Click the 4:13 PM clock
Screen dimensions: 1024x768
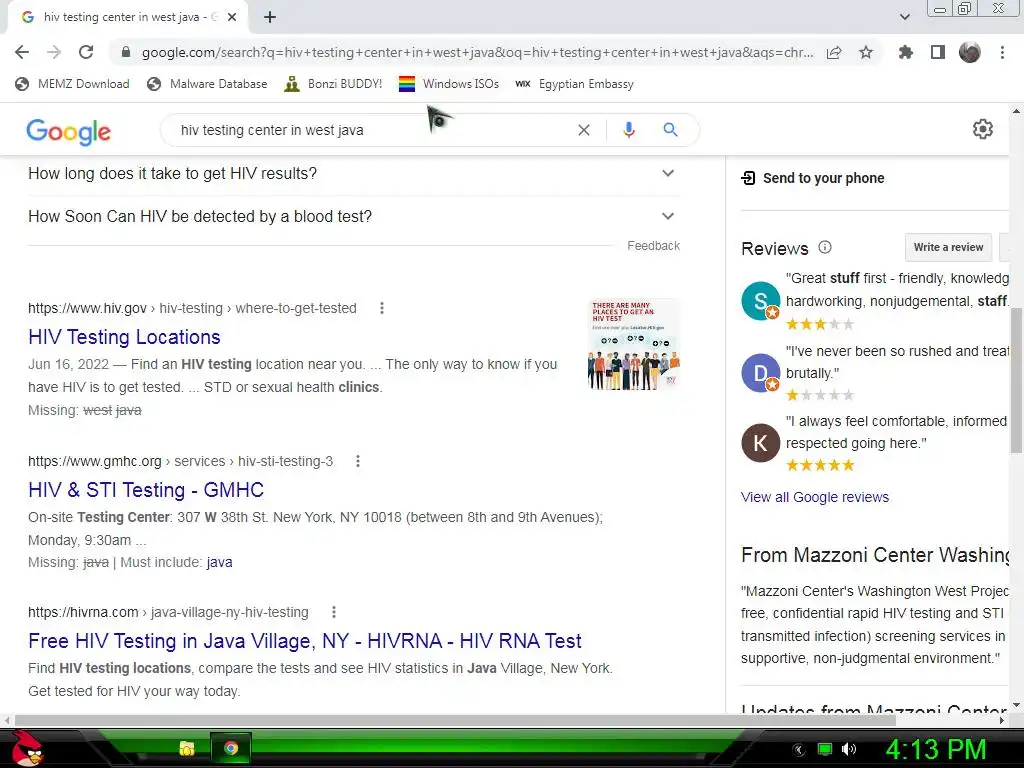(x=936, y=749)
